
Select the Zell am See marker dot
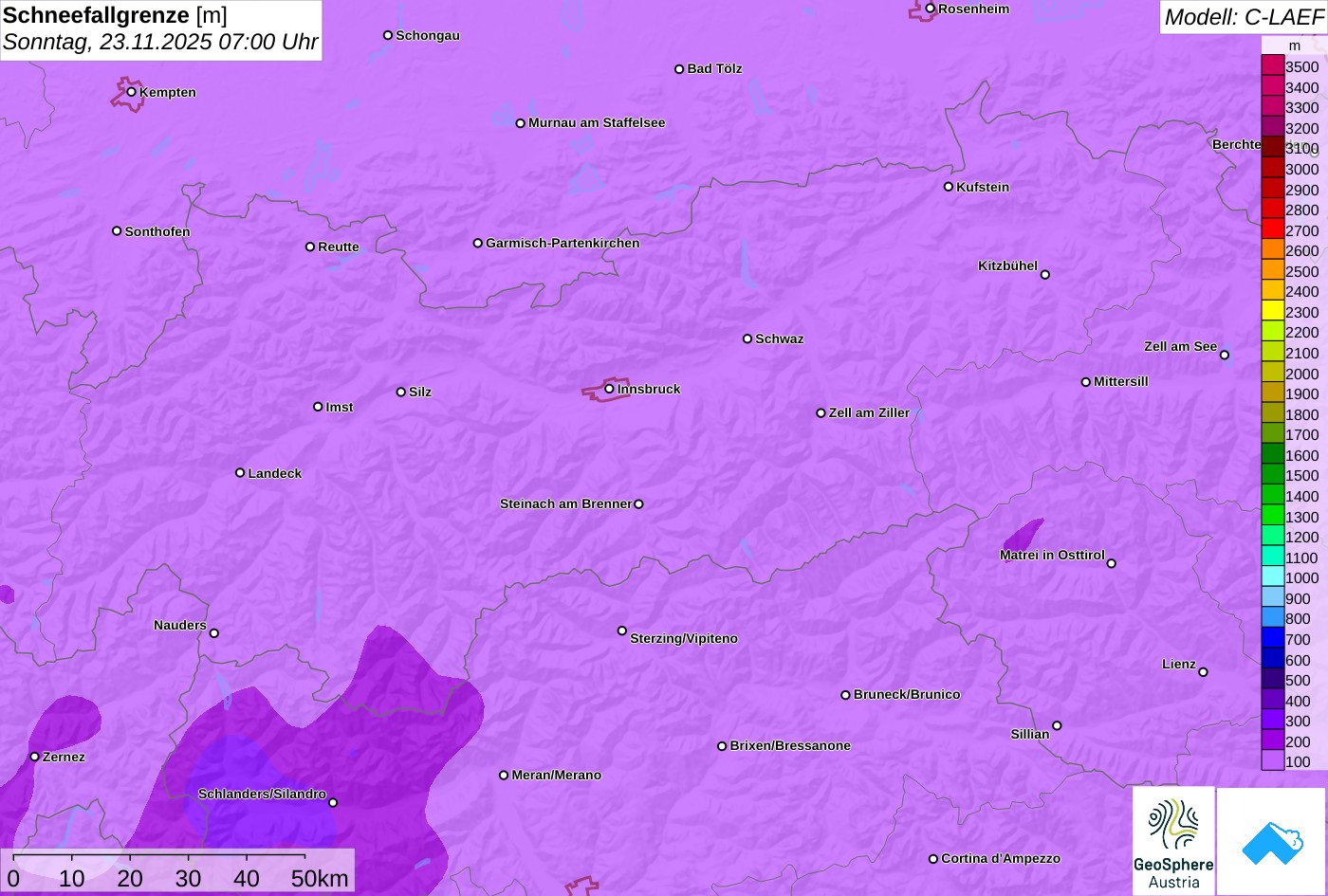click(1224, 356)
